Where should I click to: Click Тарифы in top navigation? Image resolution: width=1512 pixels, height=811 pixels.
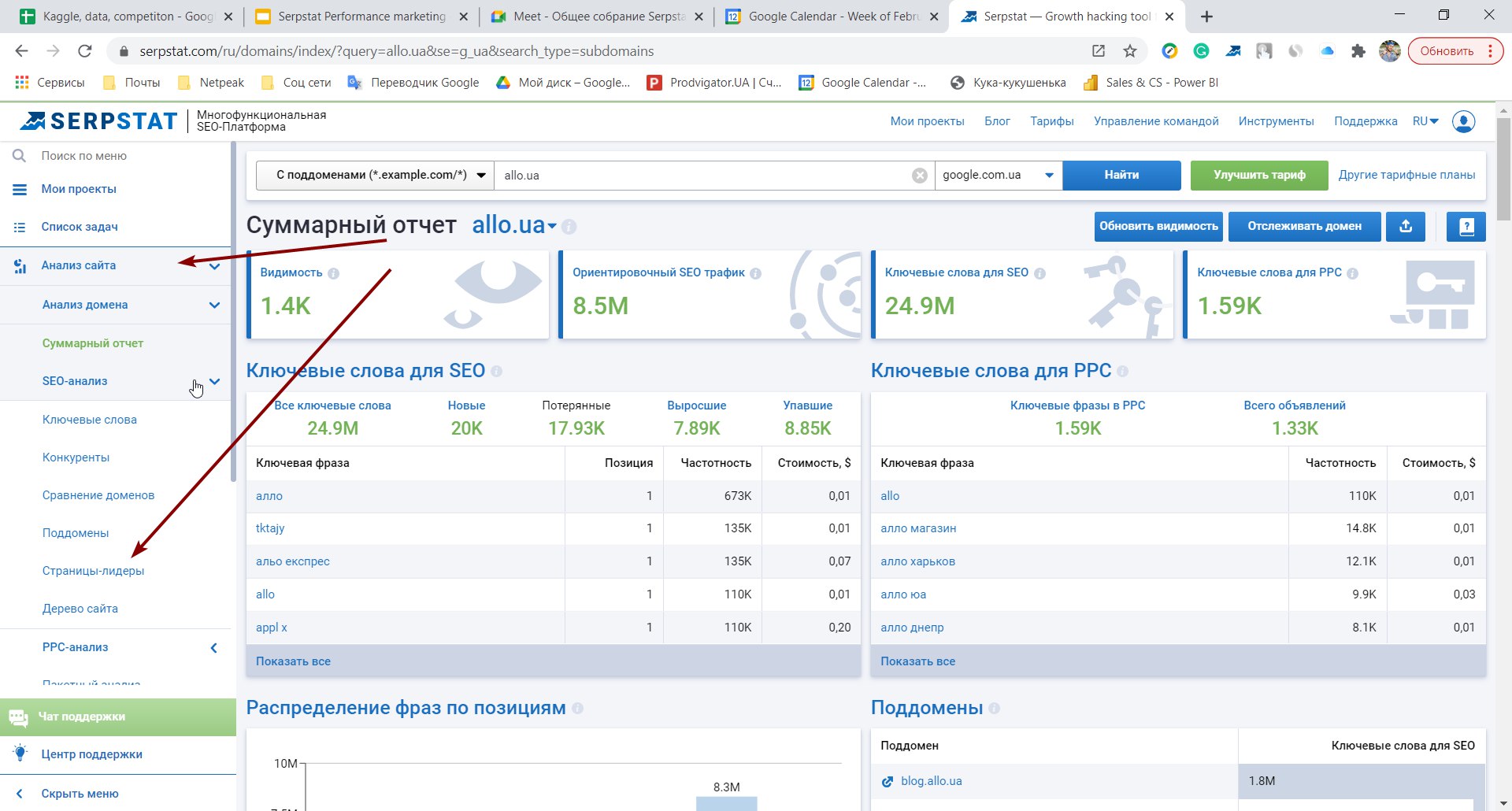(x=1051, y=121)
